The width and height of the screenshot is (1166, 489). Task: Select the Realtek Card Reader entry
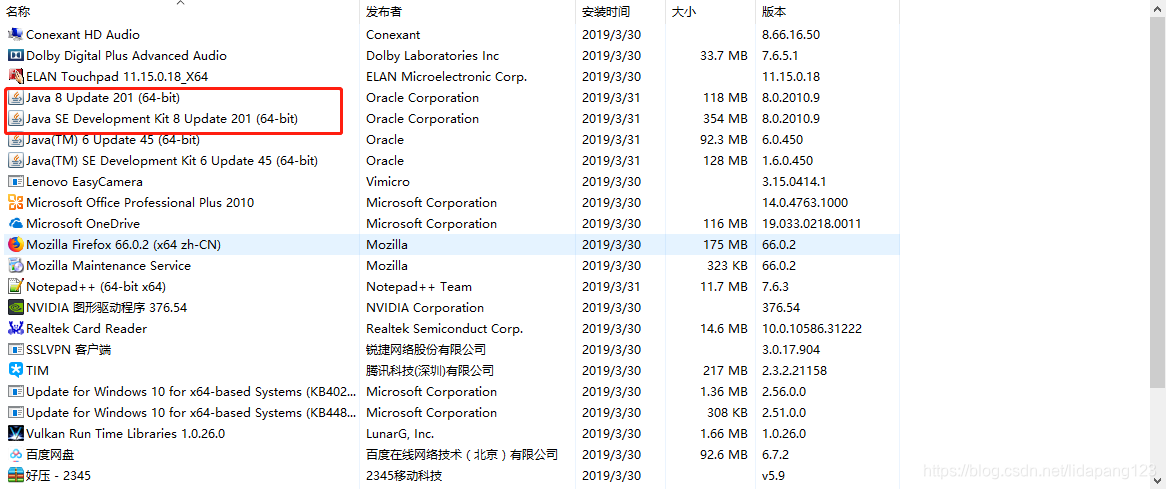click(x=86, y=328)
